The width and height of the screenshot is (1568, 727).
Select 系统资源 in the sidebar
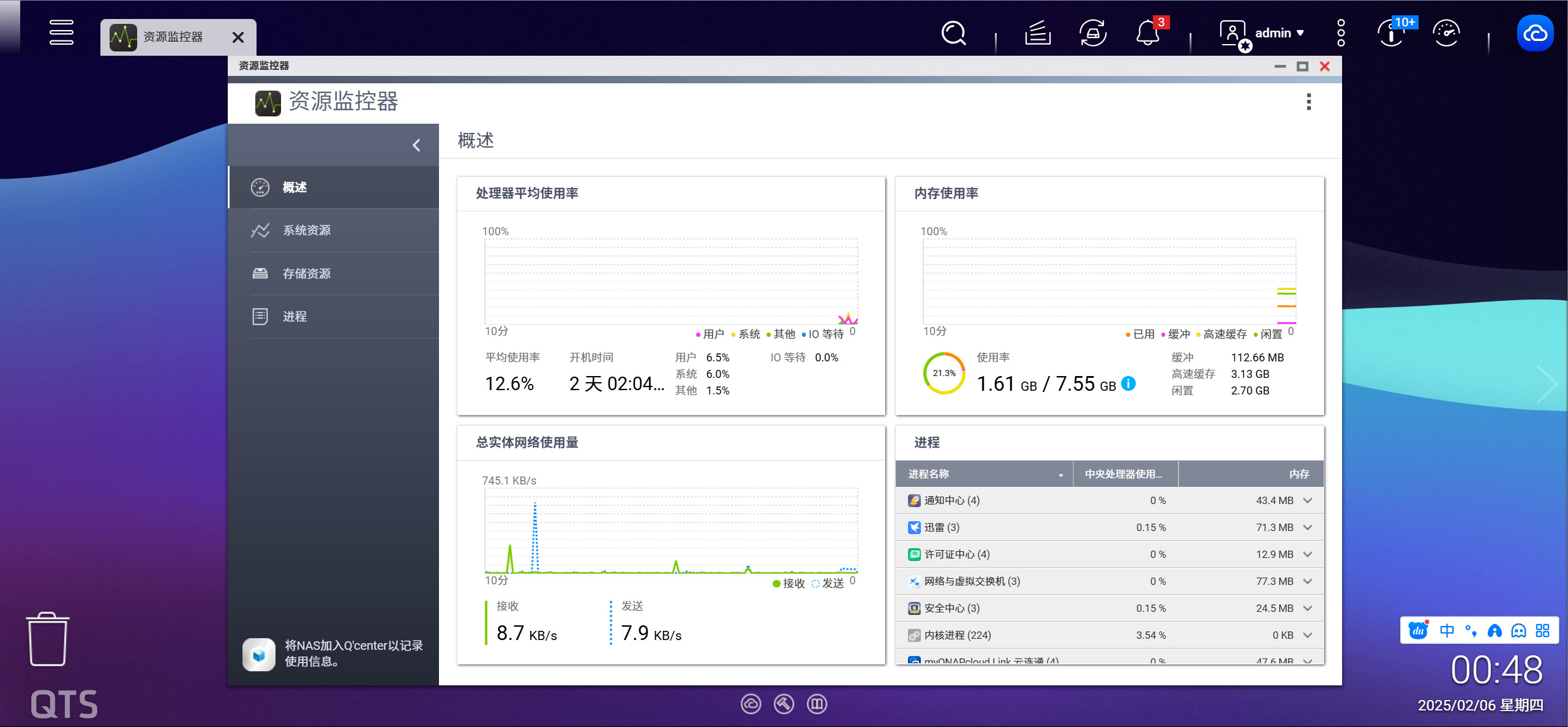(306, 230)
